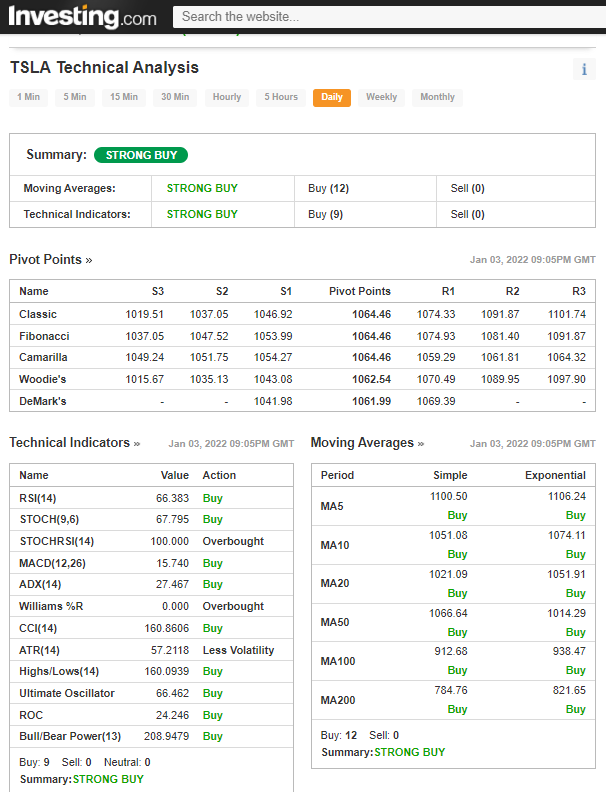Click MA200 exponential value 821.65
The height and width of the screenshot is (792, 606).
(x=569, y=690)
